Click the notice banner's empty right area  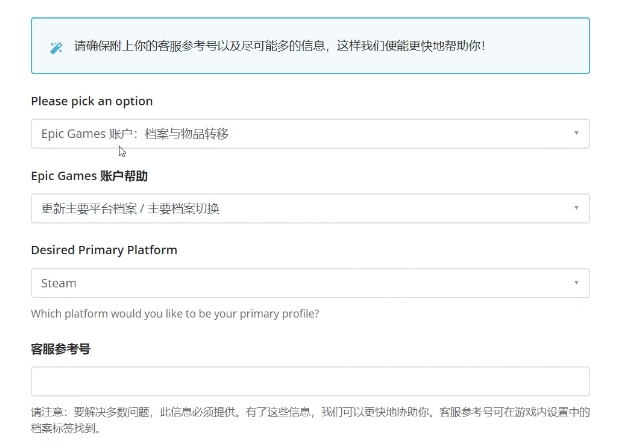coord(537,46)
